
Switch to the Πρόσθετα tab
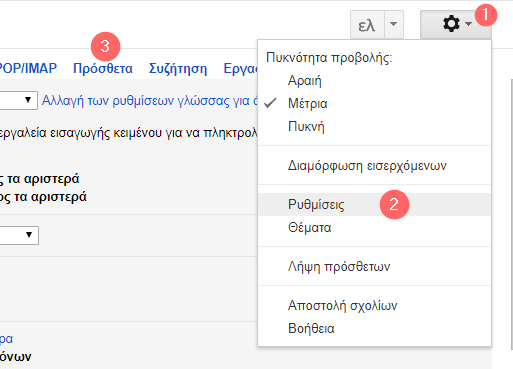(103, 69)
